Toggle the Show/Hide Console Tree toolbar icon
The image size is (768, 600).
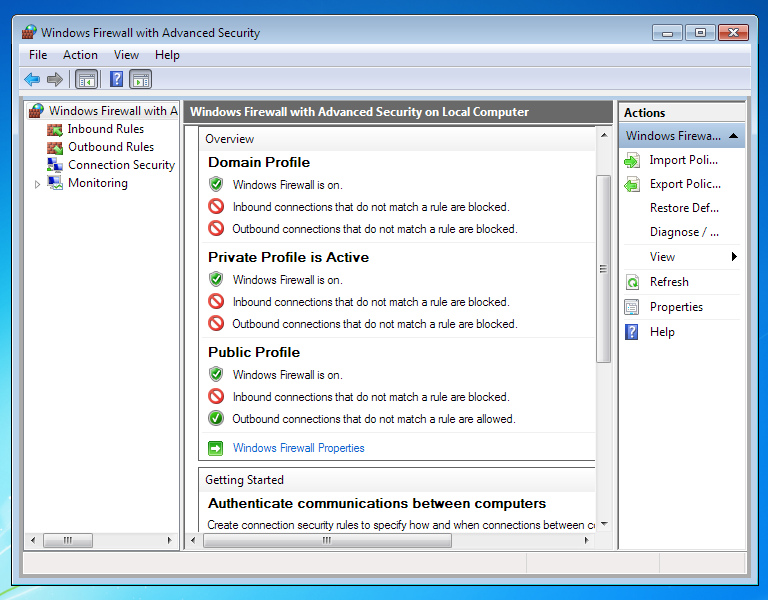pyautogui.click(x=87, y=79)
